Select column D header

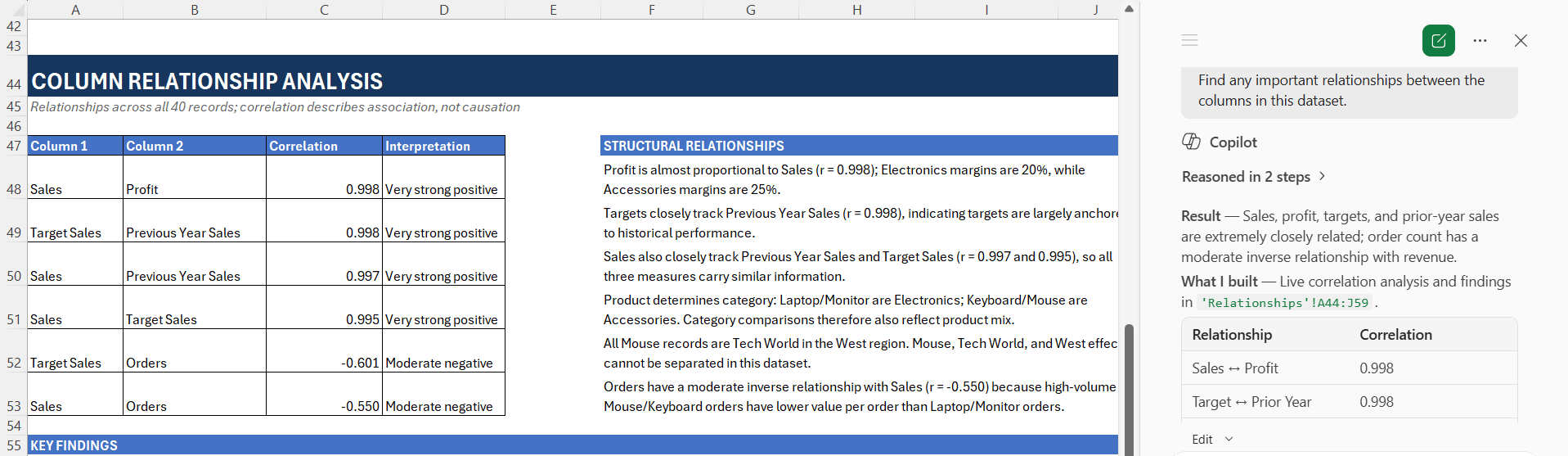click(443, 10)
